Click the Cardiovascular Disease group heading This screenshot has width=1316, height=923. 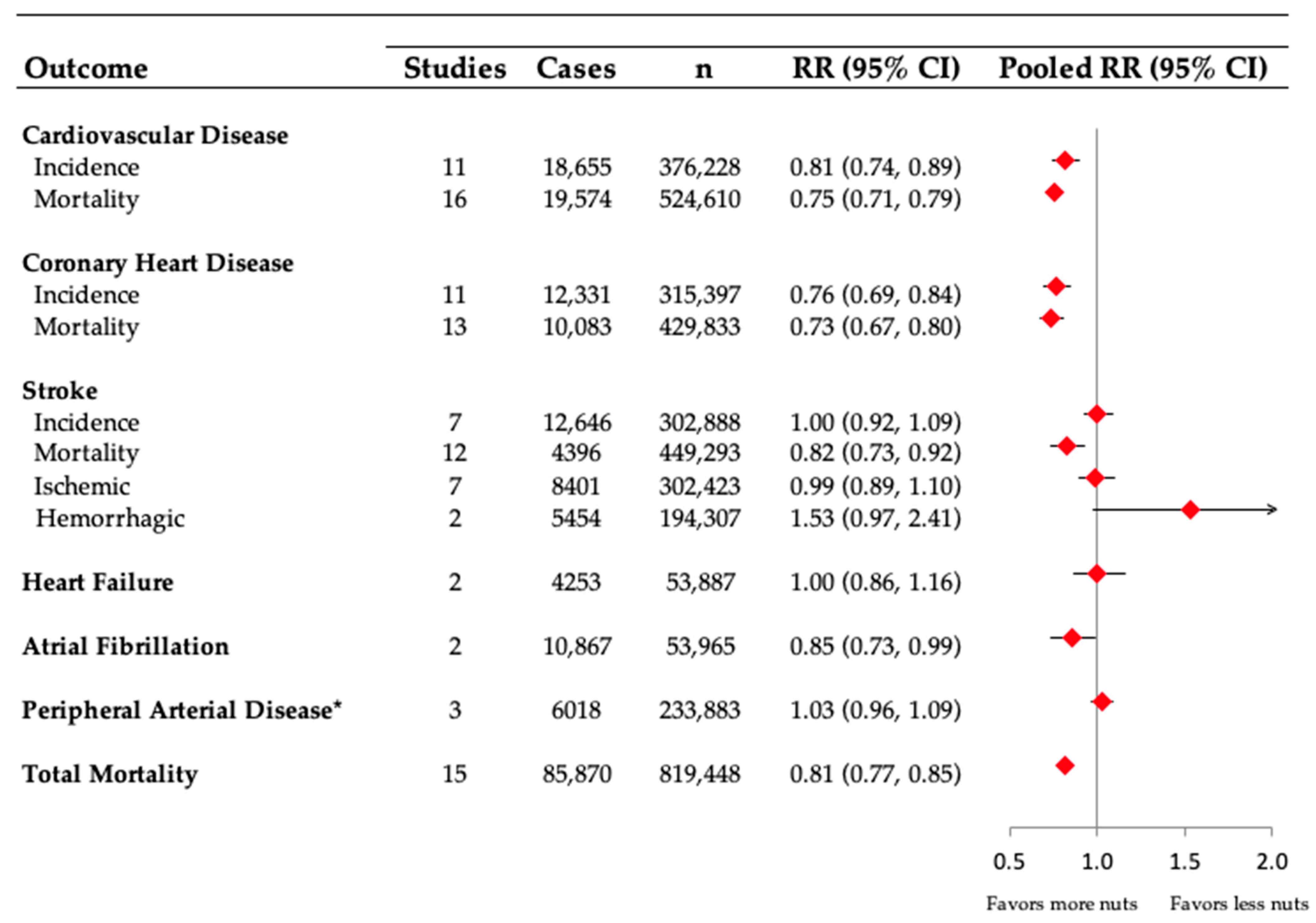(155, 135)
